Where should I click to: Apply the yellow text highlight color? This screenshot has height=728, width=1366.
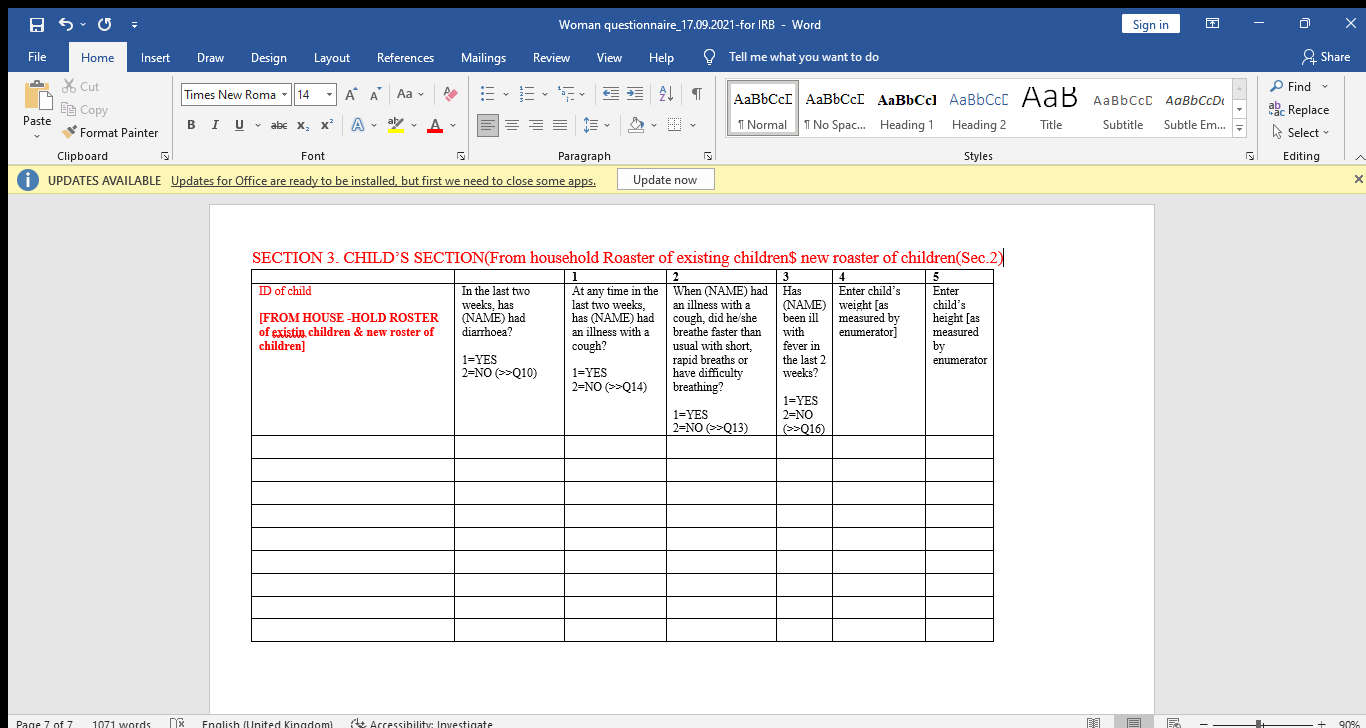tap(395, 125)
